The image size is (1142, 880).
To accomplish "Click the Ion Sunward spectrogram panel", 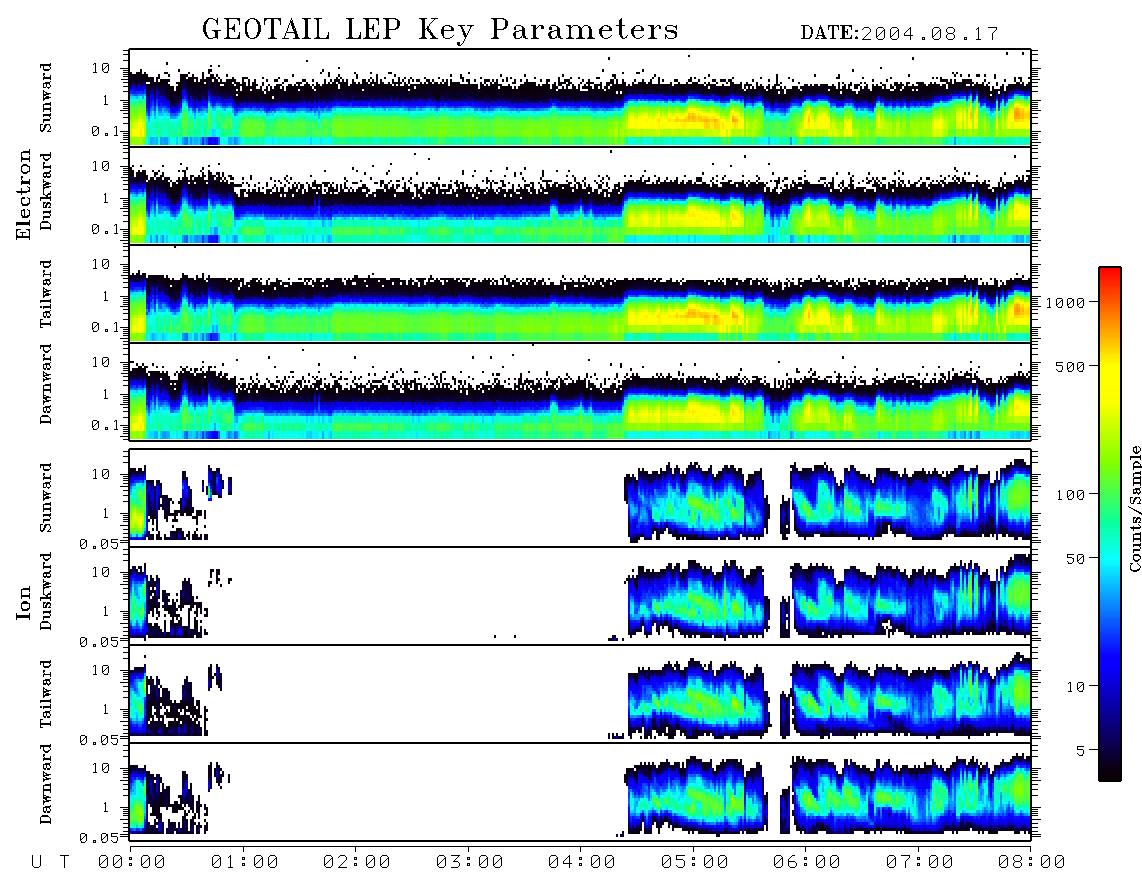I will [580, 498].
